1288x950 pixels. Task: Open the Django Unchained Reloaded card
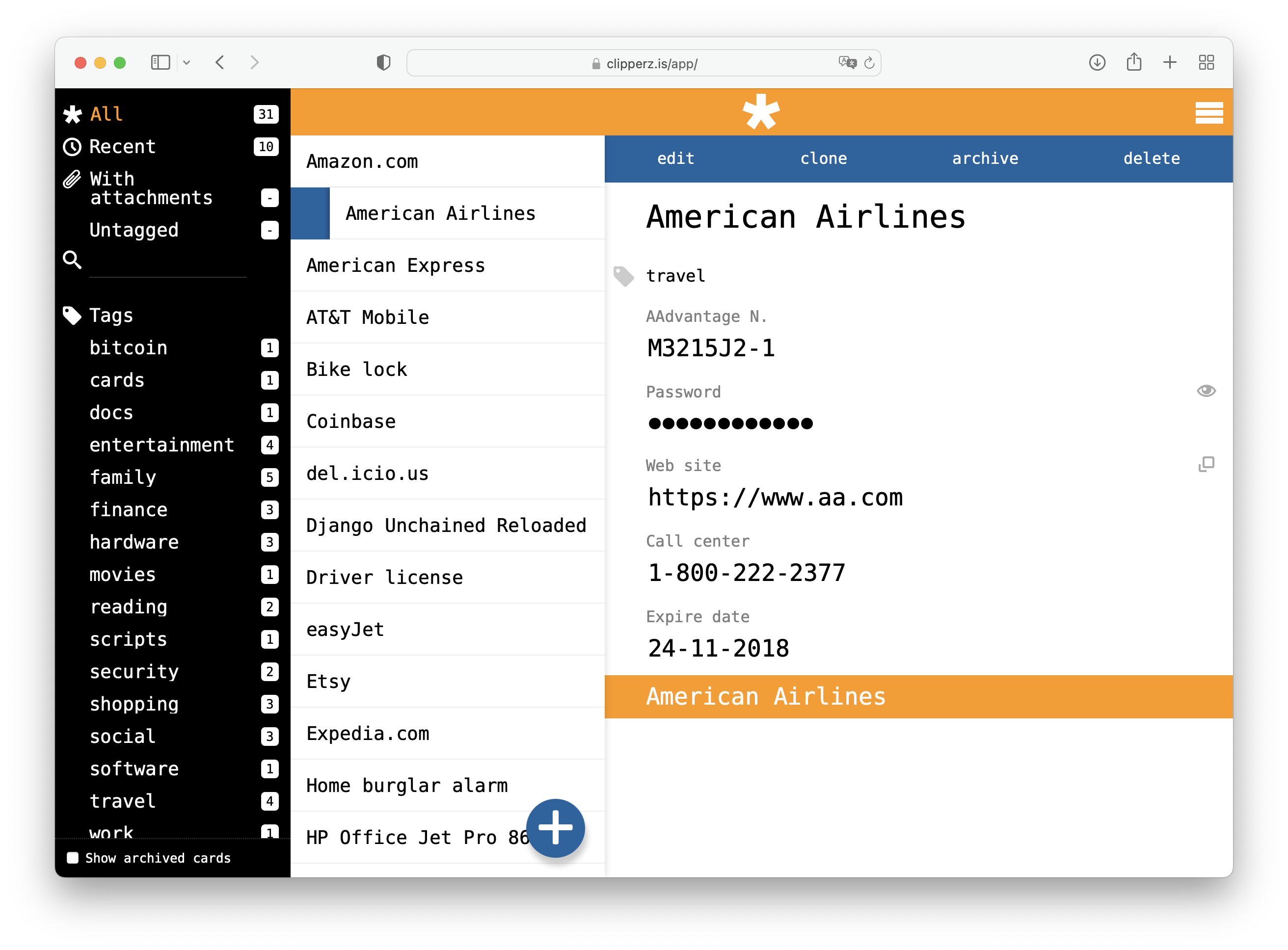coord(448,526)
